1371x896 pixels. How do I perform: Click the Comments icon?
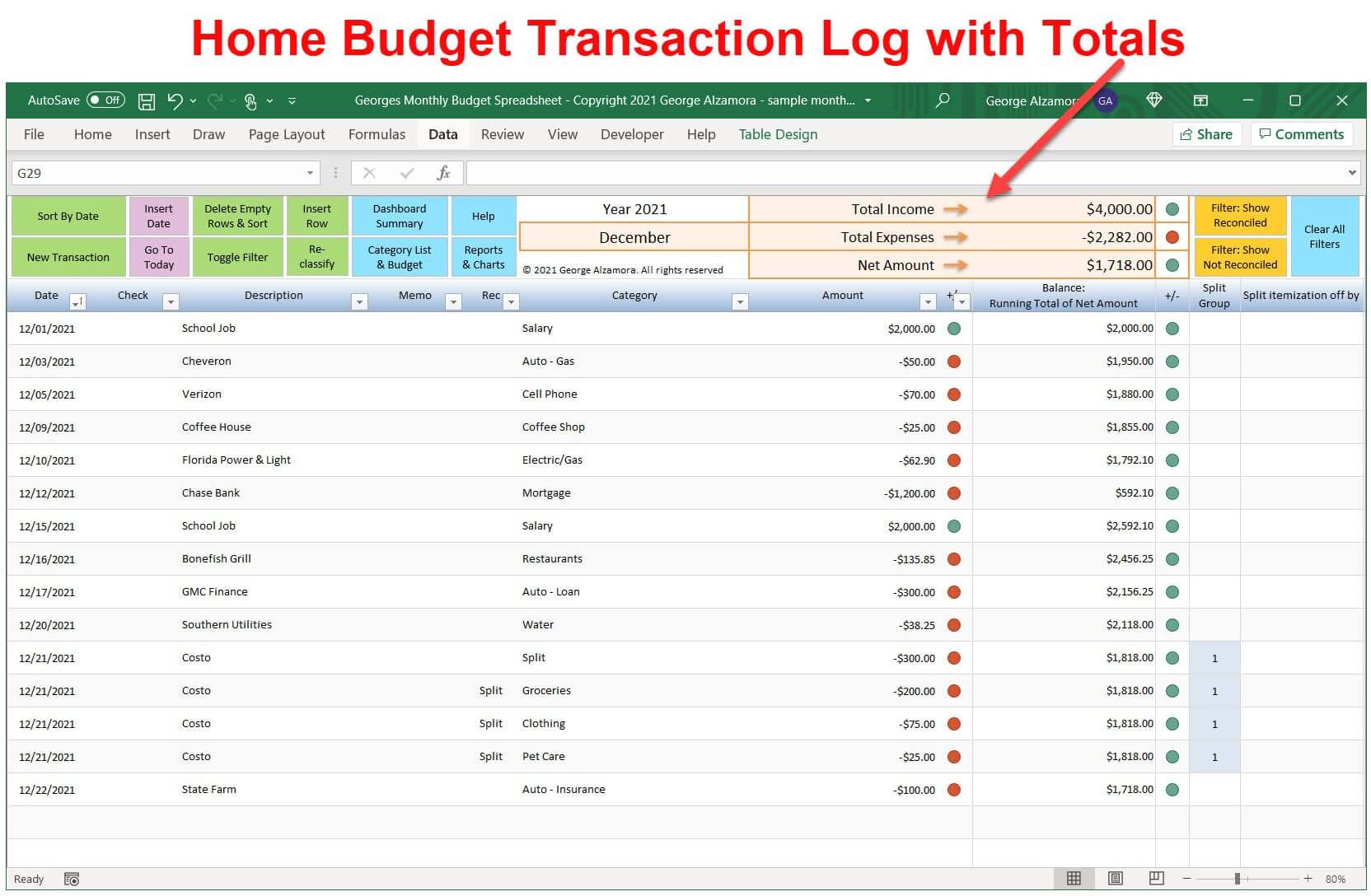coord(1301,133)
